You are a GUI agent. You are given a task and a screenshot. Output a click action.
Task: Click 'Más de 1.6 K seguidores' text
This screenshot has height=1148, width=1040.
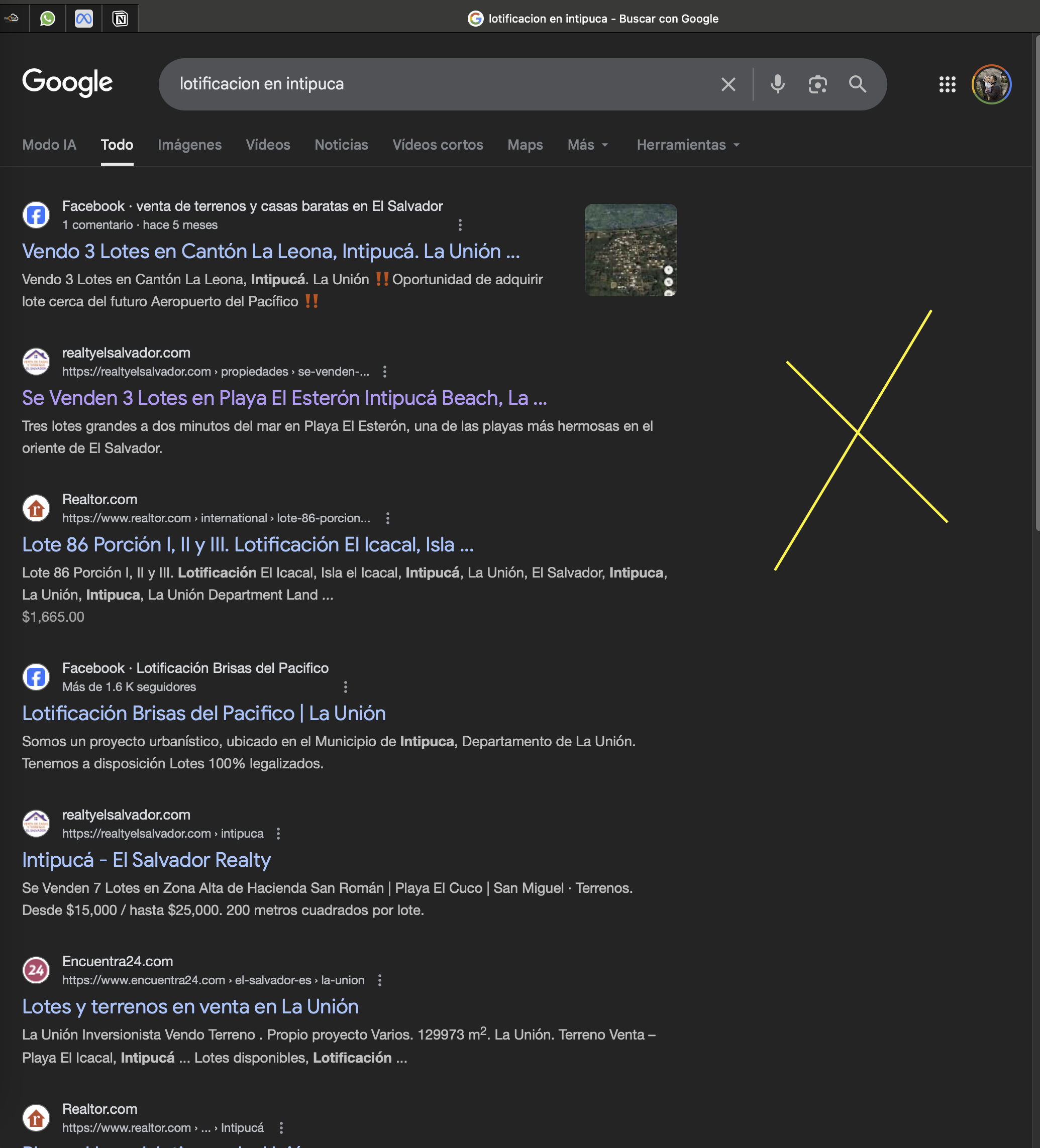pyautogui.click(x=129, y=687)
